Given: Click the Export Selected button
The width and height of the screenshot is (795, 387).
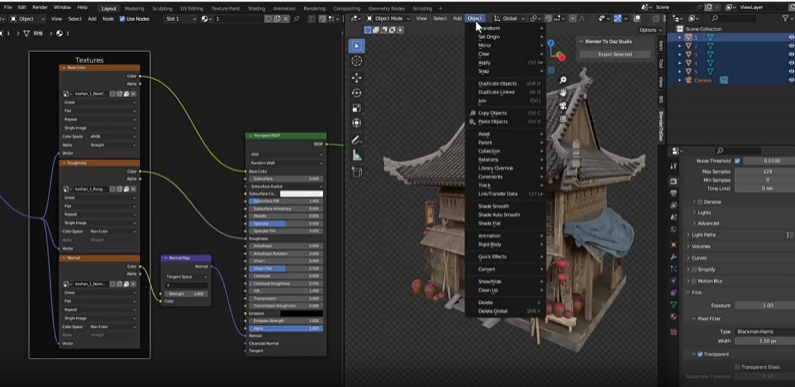Looking at the screenshot, I should tap(615, 54).
